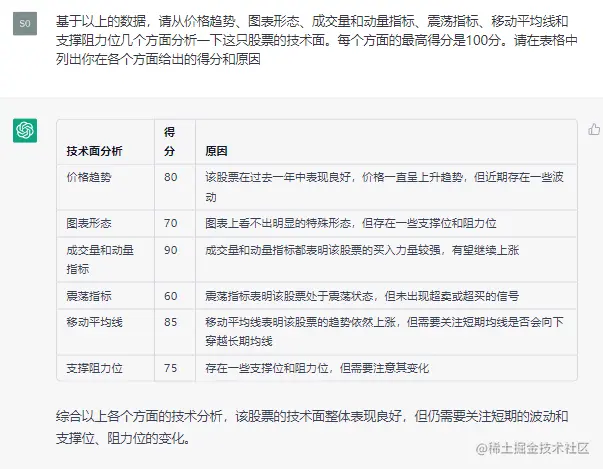This screenshot has width=603, height=469.
Task: Click the reason starting '存在一些支撑位和阻力位'
Action: [x=317, y=368]
